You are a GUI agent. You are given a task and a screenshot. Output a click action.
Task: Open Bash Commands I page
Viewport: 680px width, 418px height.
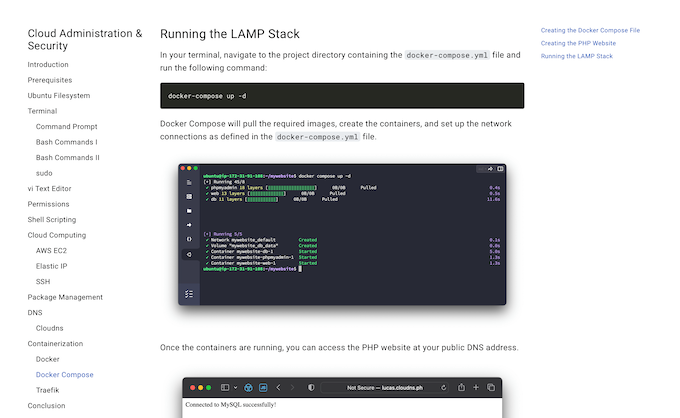click(66, 142)
